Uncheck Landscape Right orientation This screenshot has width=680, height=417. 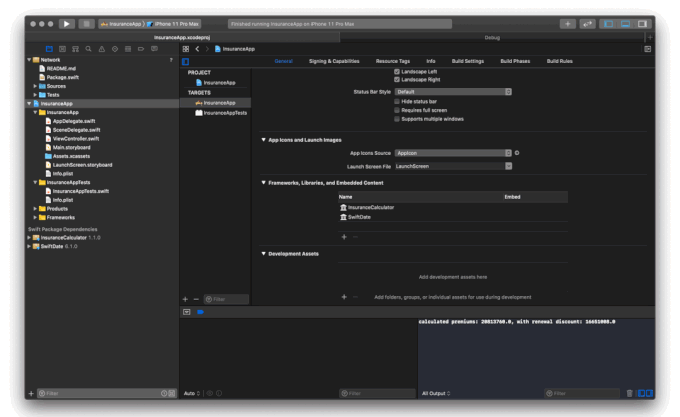pyautogui.click(x=397, y=80)
